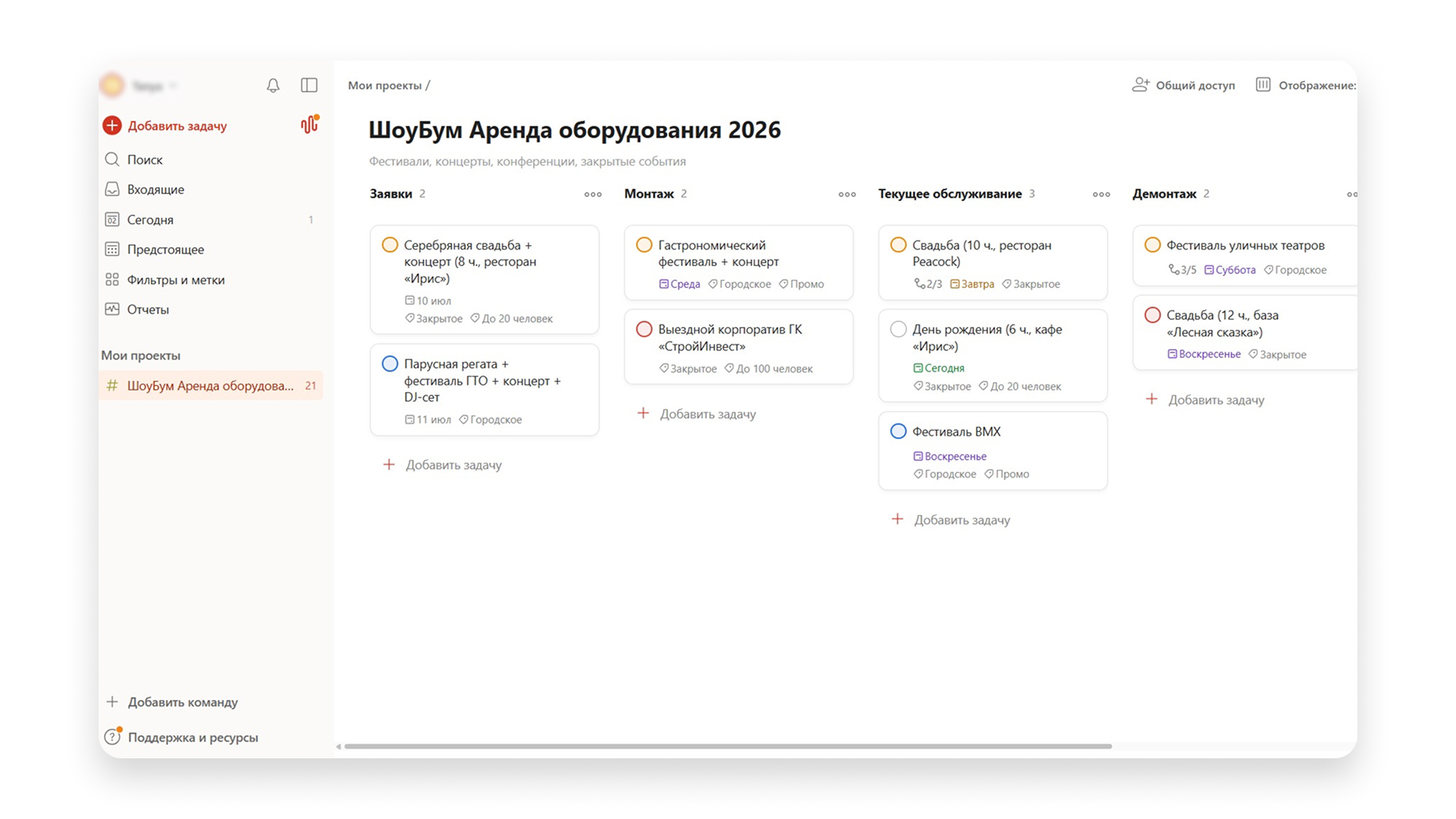Image resolution: width=1456 pixels, height=819 pixels.
Task: Open the Демонтаж column three-dot menu
Action: [1352, 194]
